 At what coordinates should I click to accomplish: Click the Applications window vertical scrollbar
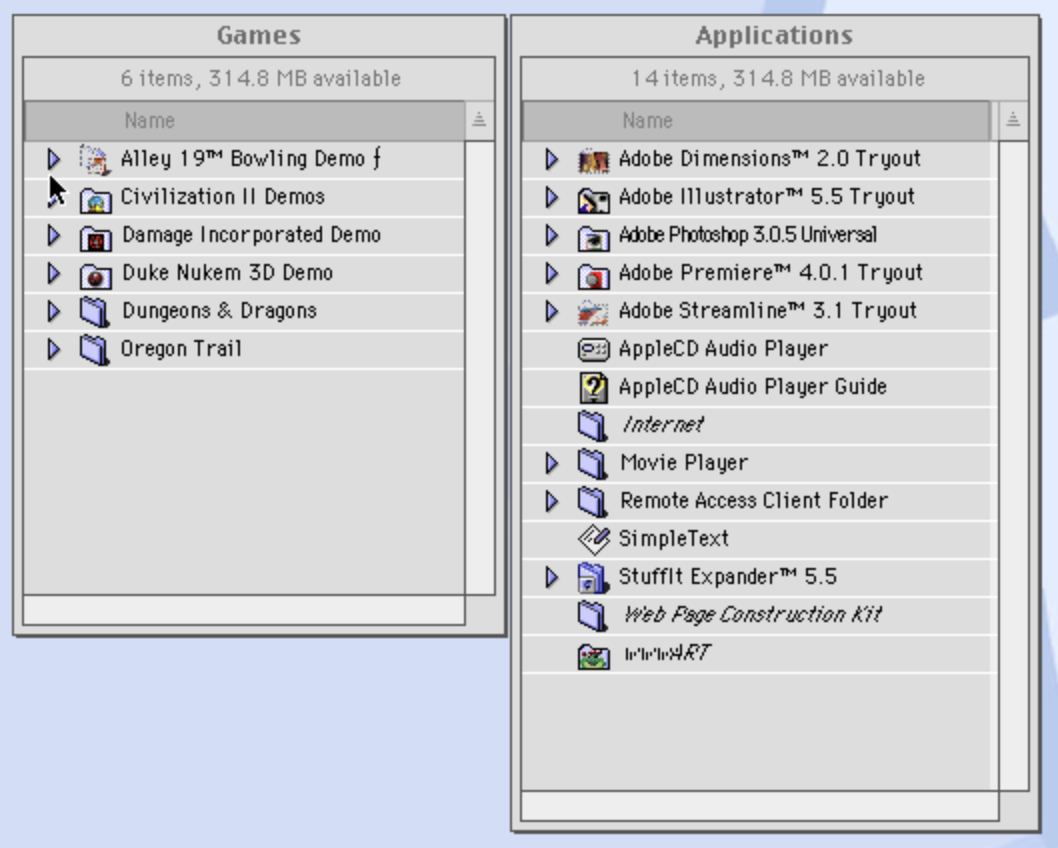pyautogui.click(x=1013, y=465)
